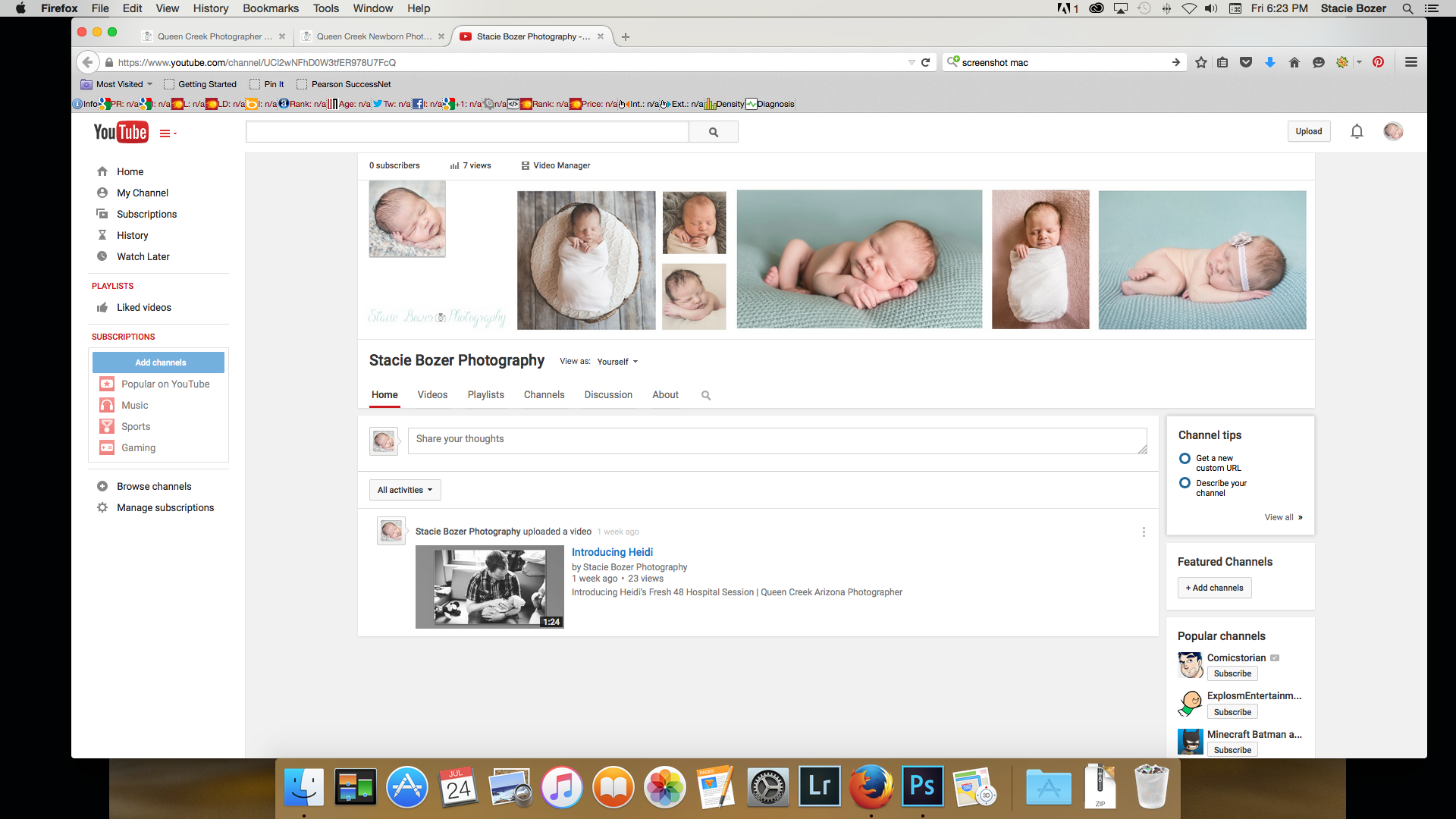Switch to the Discussion tab
1456x819 pixels.
click(x=608, y=395)
